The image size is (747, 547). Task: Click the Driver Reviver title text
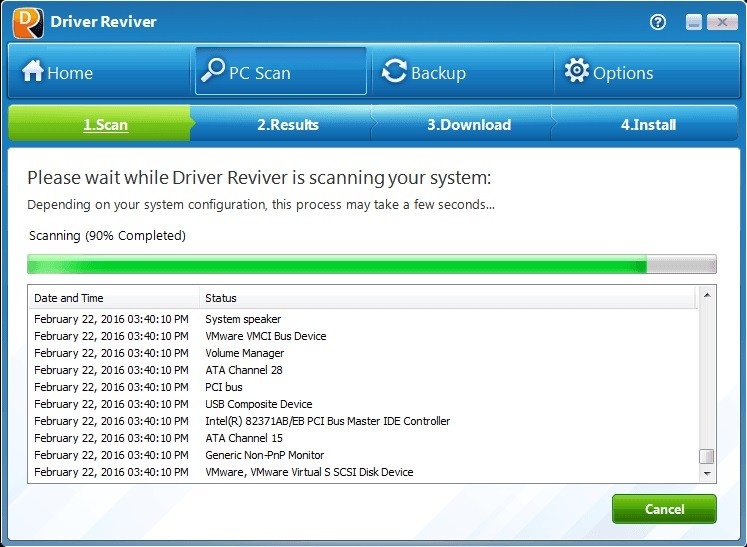pos(103,21)
